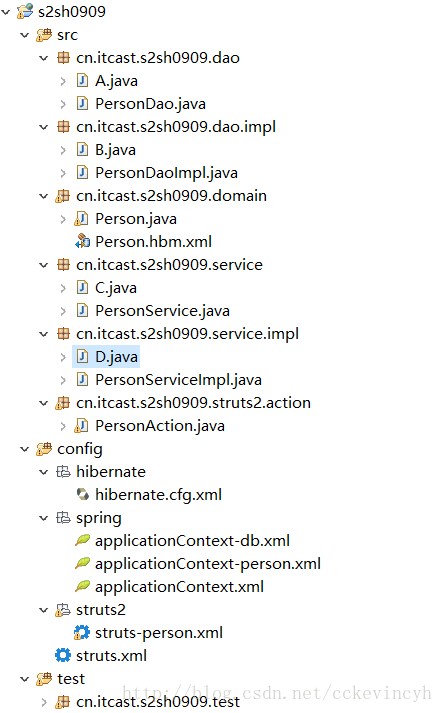Expand the PersonDao.java node
Viewport: 443px width, 713px height.
[x=63, y=104]
